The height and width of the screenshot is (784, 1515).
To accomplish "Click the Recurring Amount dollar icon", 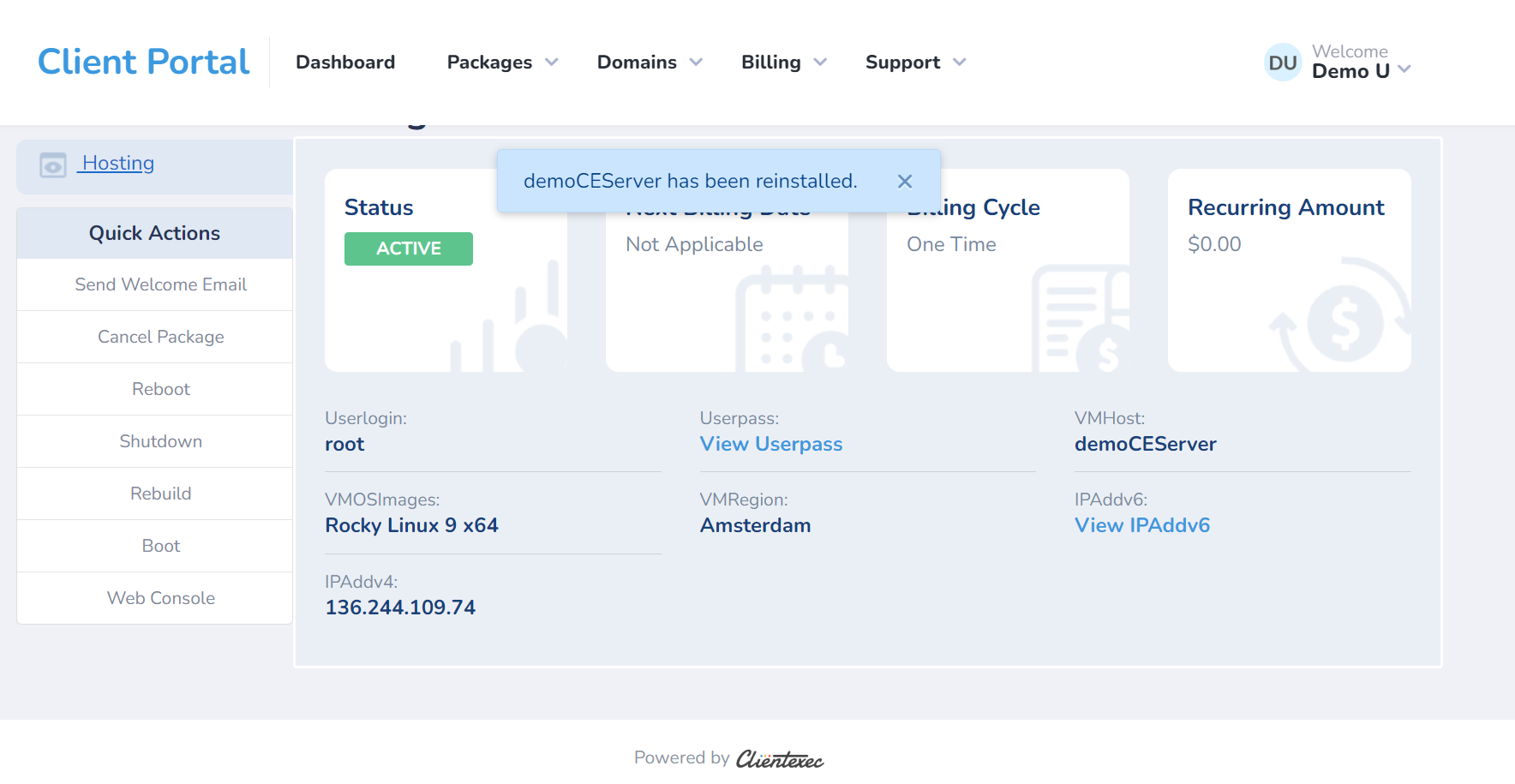I will pyautogui.click(x=1341, y=315).
